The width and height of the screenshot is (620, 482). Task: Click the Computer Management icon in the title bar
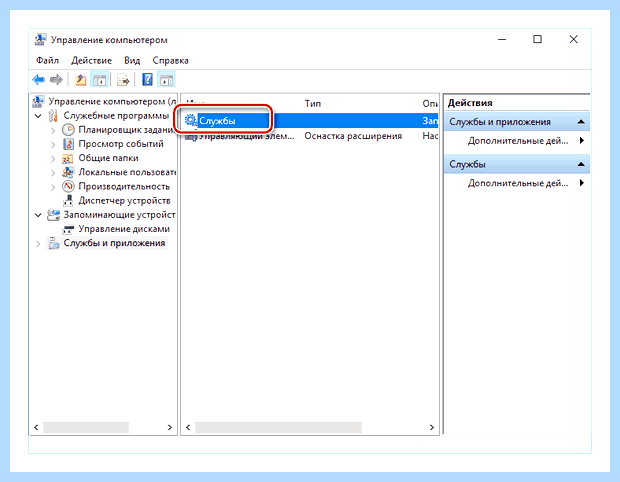pyautogui.click(x=40, y=40)
